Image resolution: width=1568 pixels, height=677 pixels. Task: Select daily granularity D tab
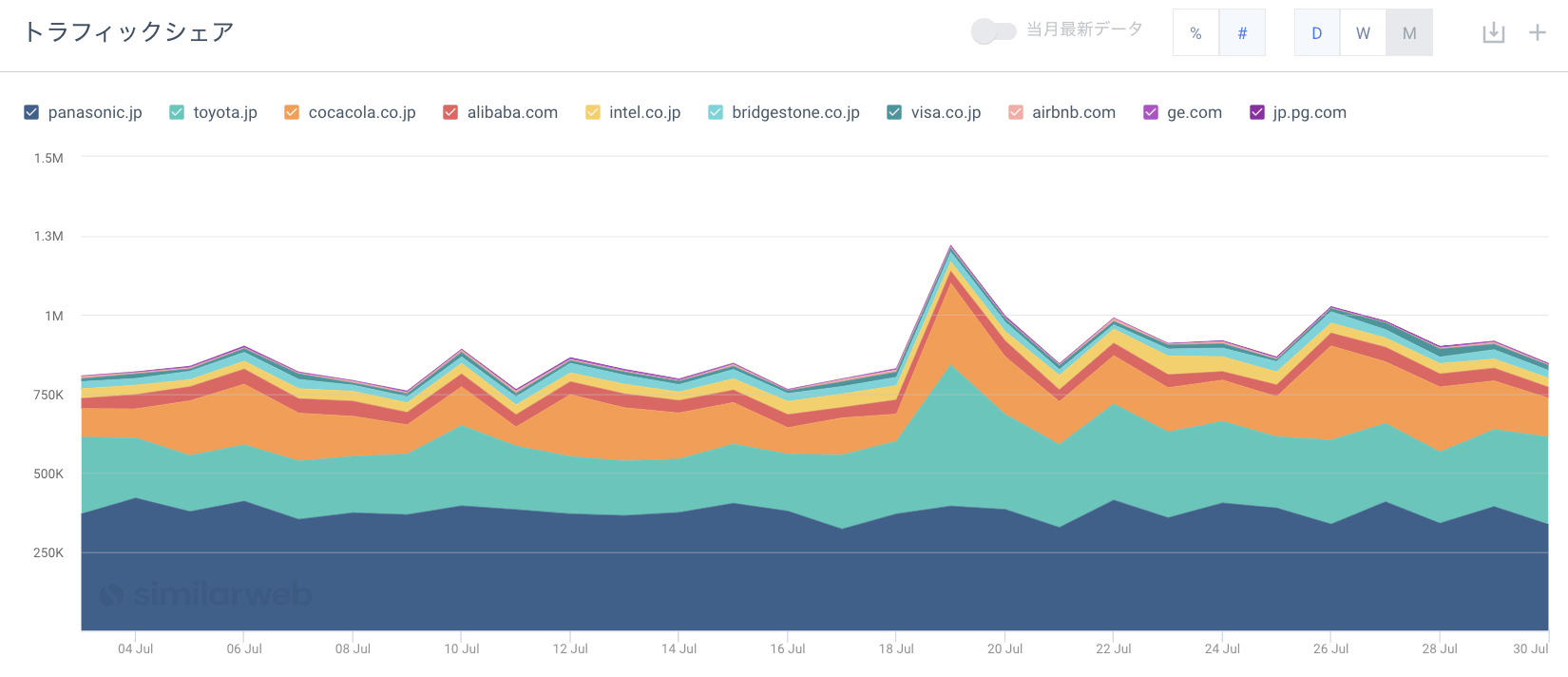1317,33
